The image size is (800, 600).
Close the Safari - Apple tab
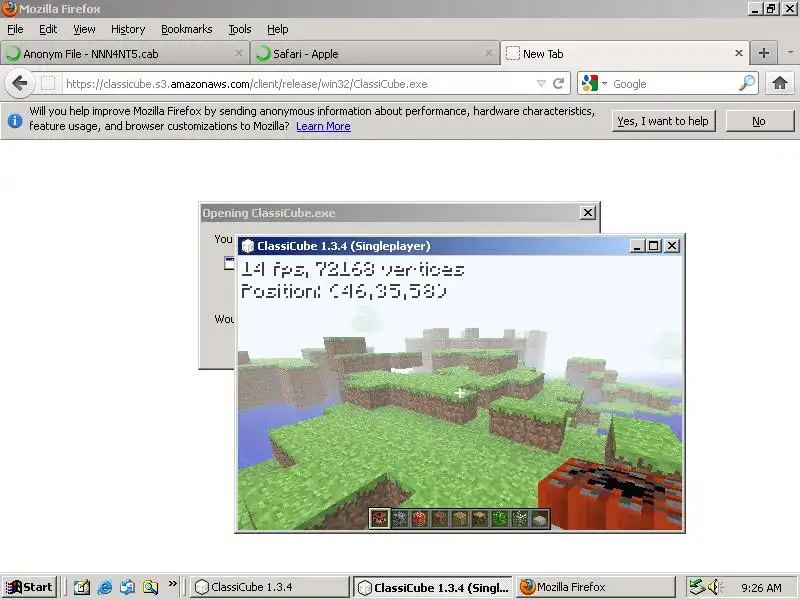click(488, 53)
